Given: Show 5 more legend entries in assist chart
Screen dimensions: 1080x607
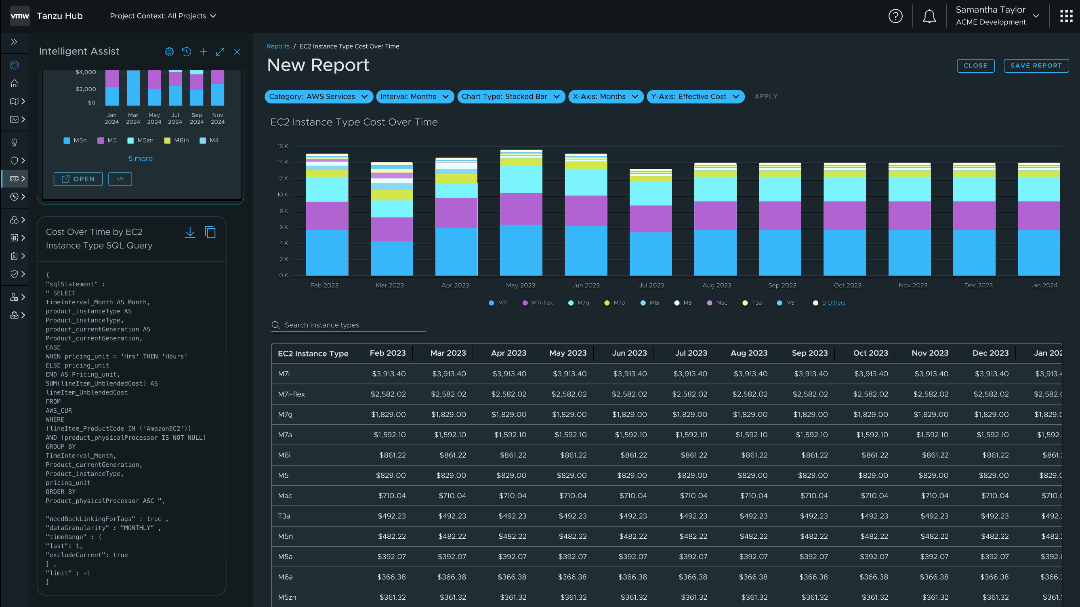Looking at the screenshot, I should 141,158.
